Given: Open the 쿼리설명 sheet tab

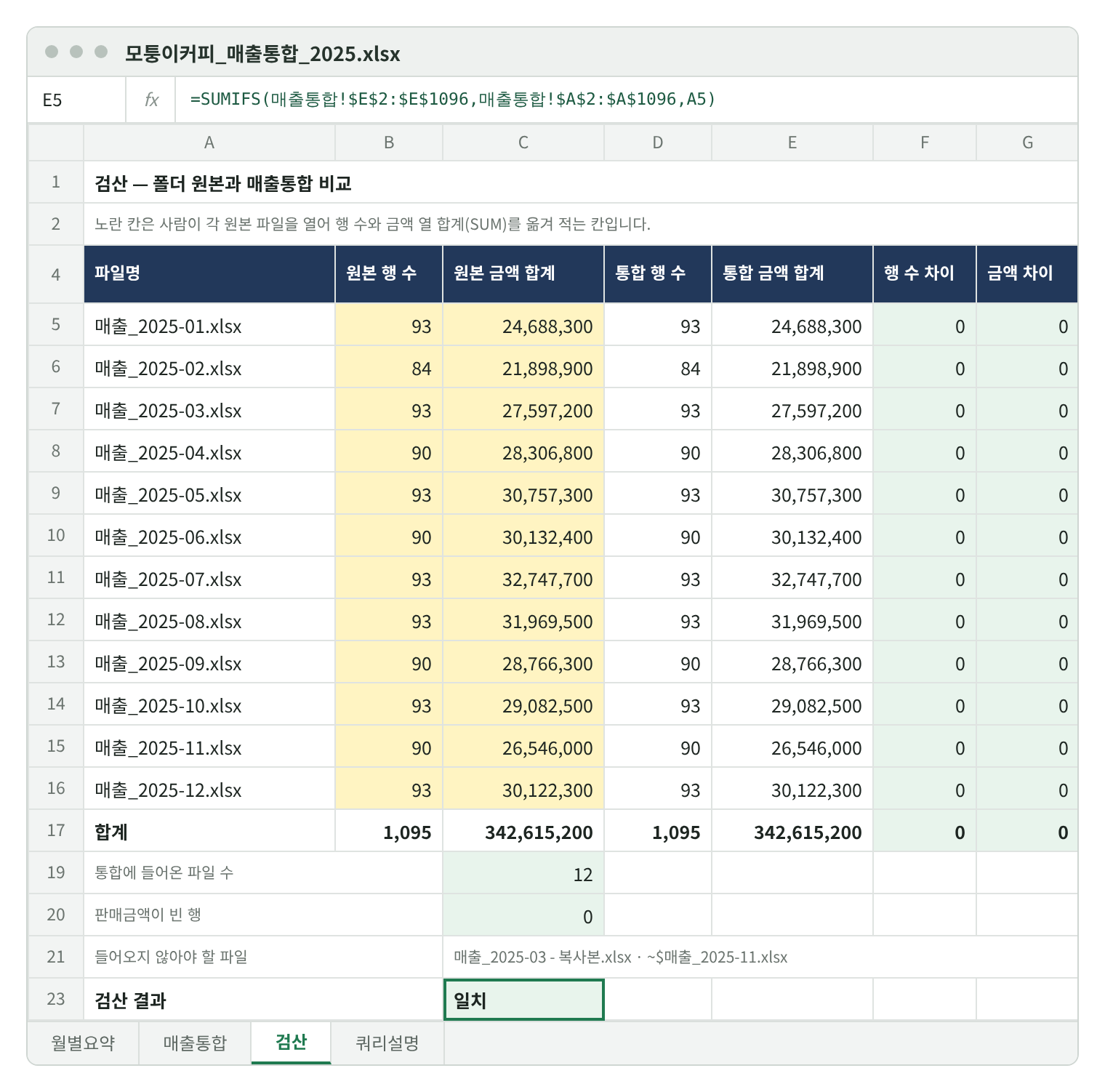Looking at the screenshot, I should (387, 1043).
